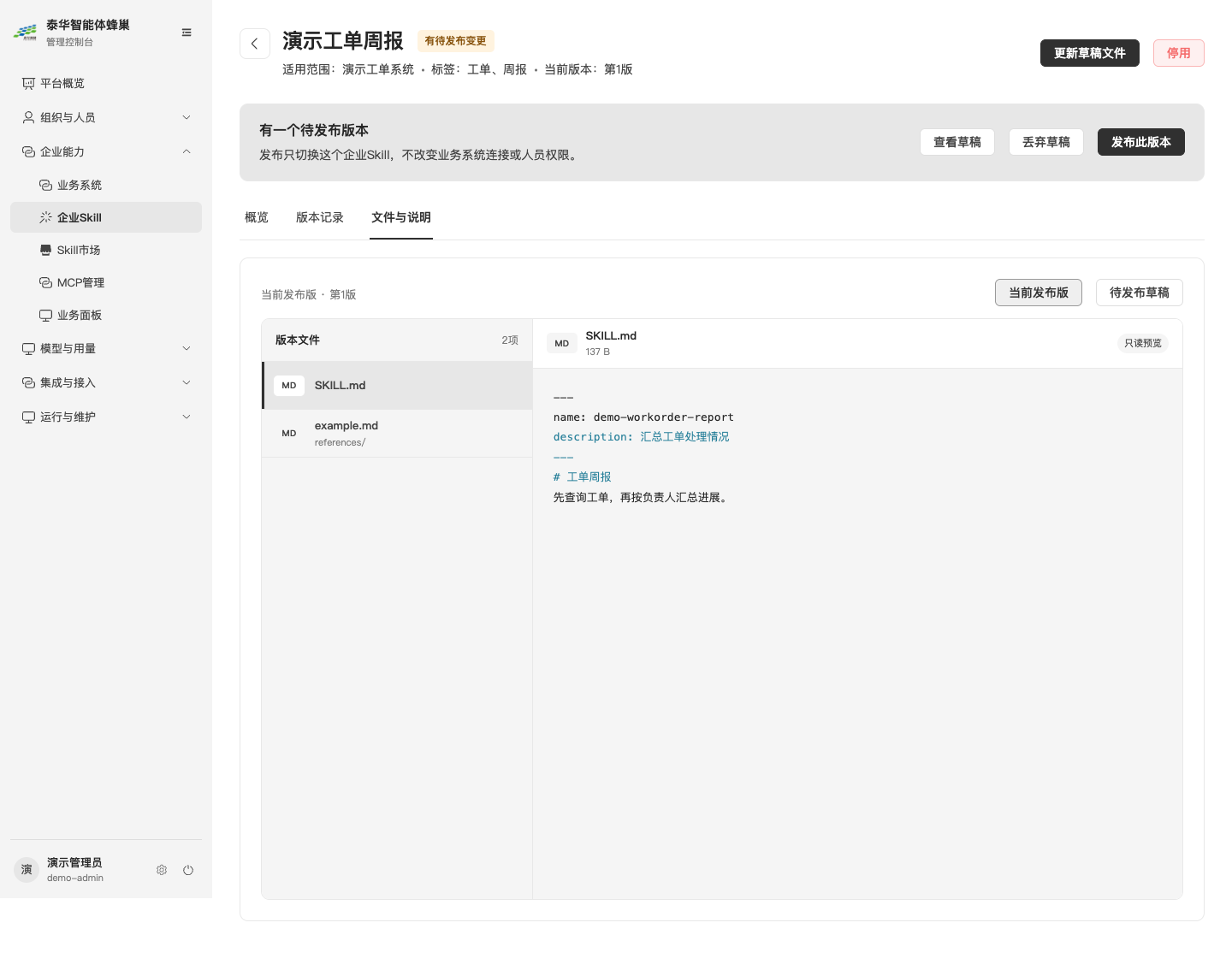The width and height of the screenshot is (1232, 976).
Task: Click the 137 B file size
Action: click(x=598, y=352)
